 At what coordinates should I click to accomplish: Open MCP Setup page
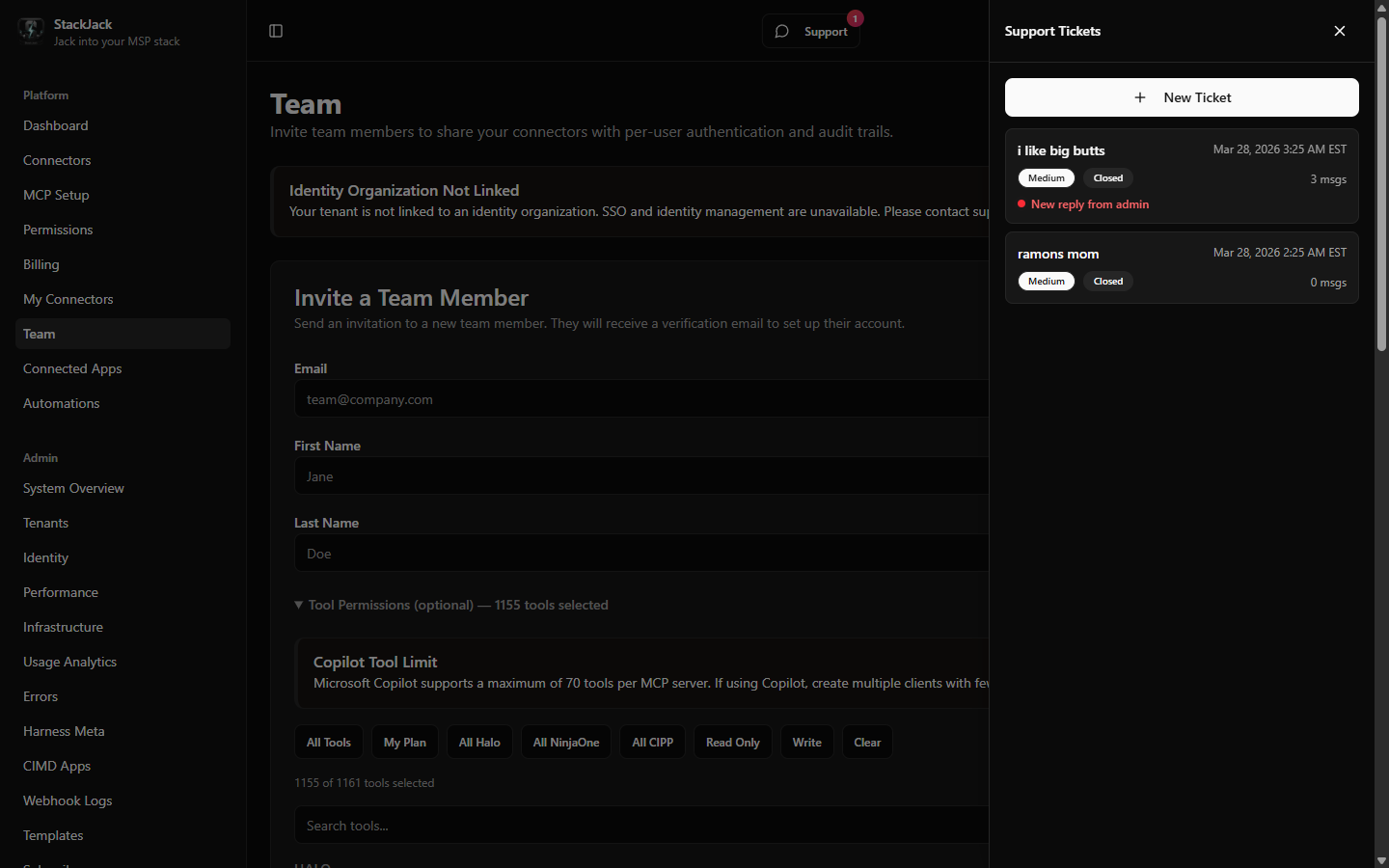point(123,195)
